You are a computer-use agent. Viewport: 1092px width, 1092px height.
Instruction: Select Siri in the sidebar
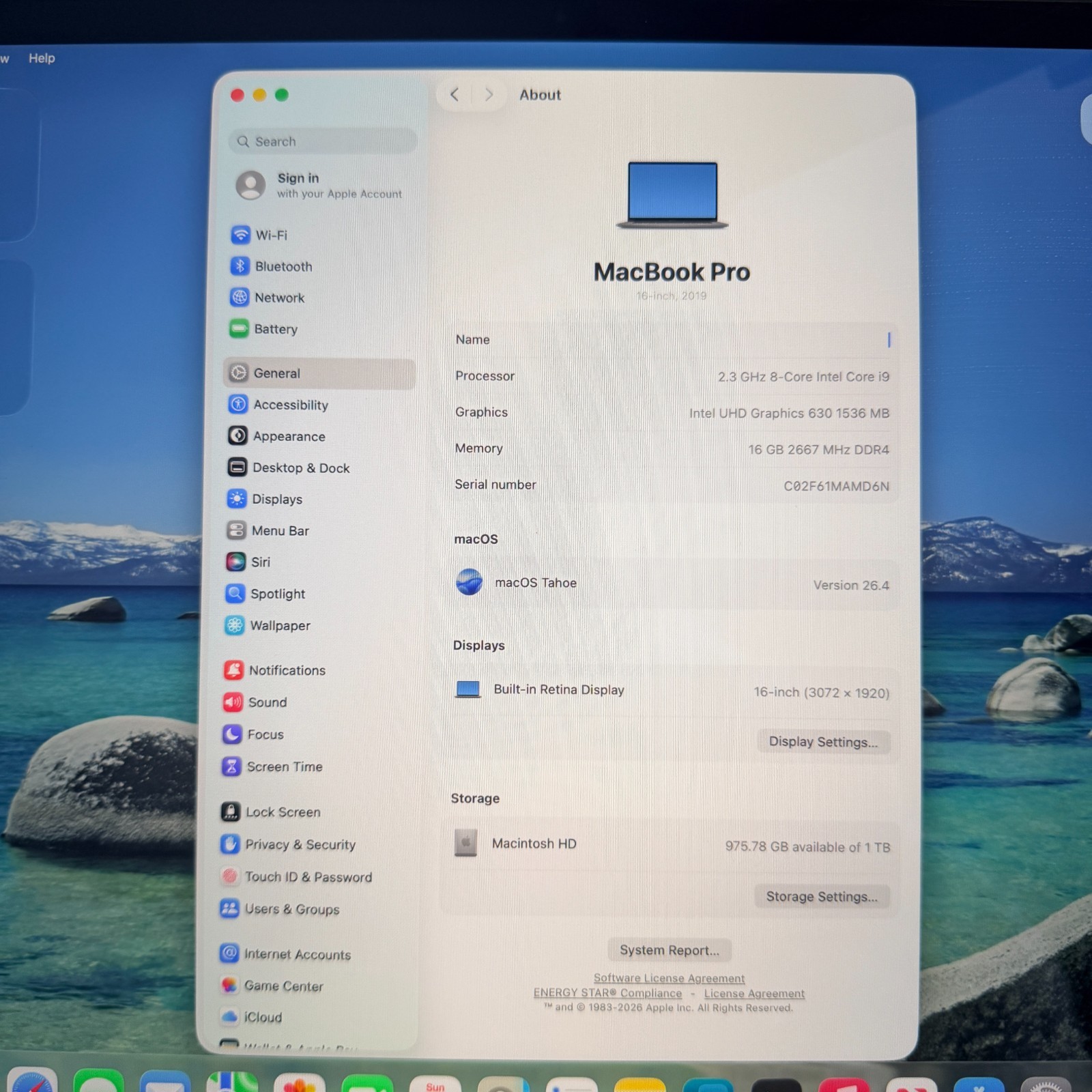[x=260, y=562]
